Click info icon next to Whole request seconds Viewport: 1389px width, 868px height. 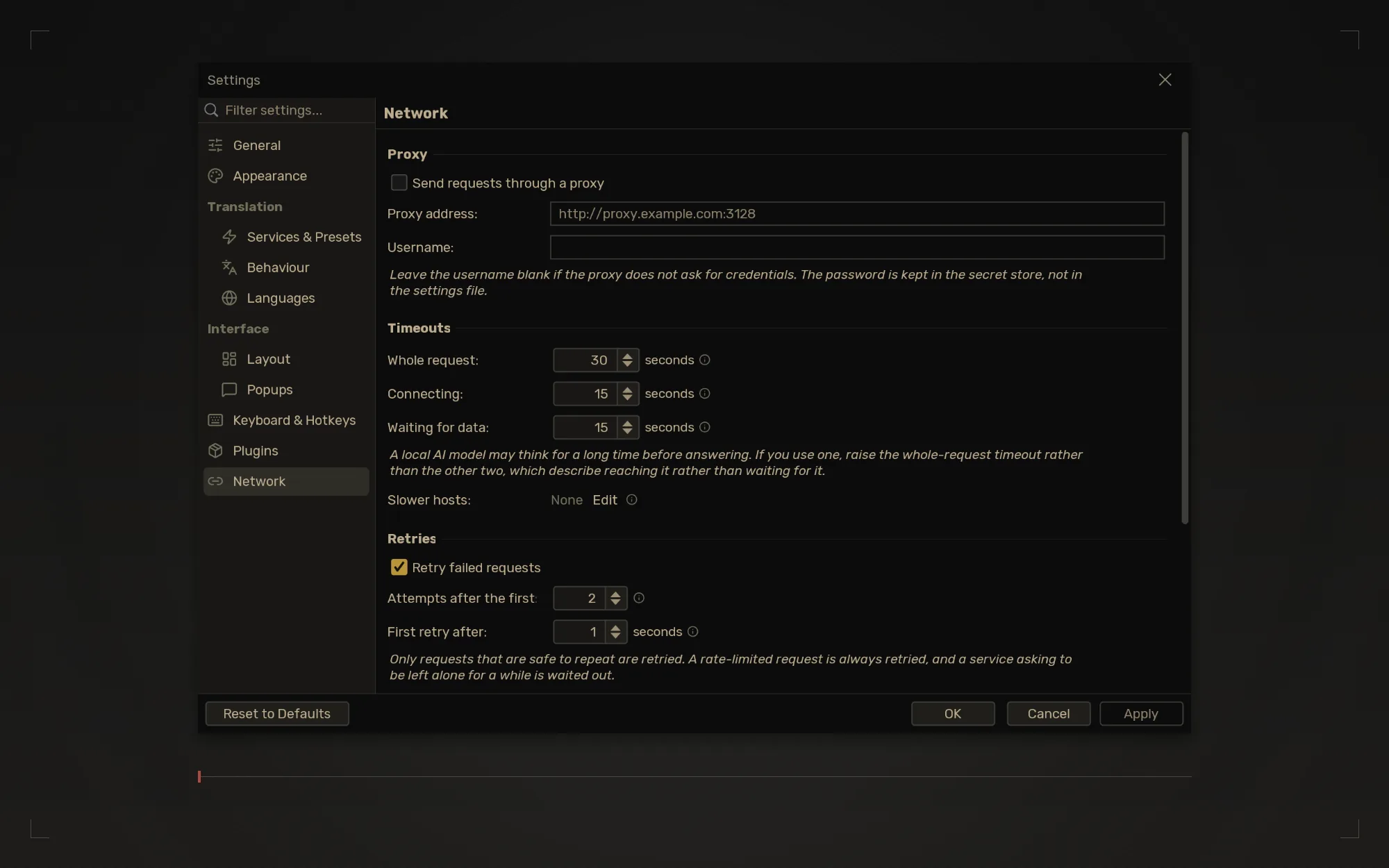point(704,360)
